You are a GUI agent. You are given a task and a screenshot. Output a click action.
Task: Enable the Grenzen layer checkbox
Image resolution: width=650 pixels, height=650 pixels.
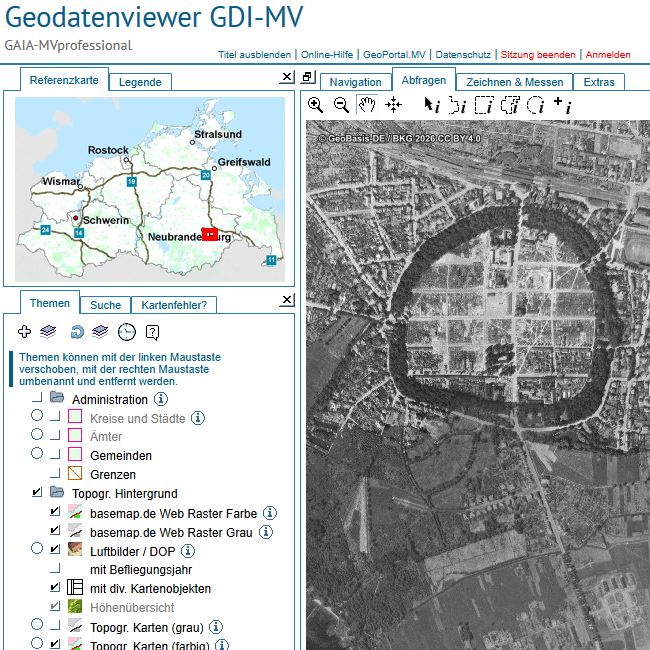coord(55,473)
